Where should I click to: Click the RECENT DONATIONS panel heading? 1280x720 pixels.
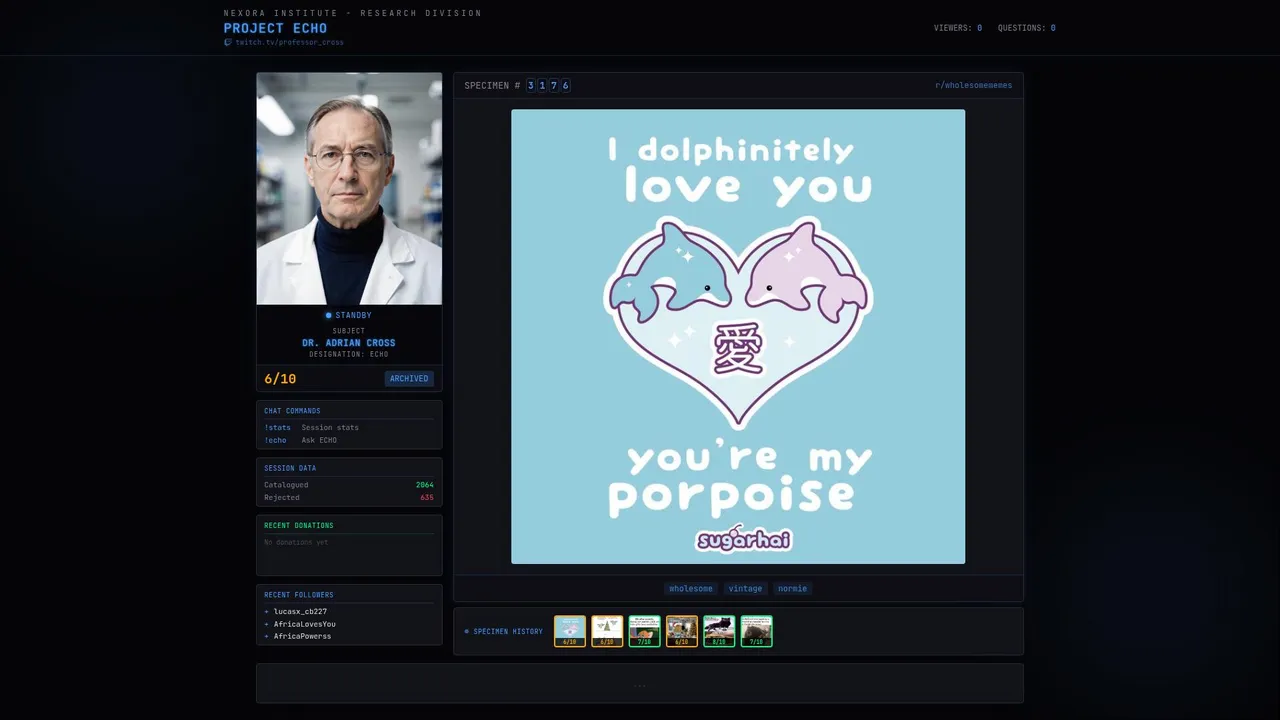[x=299, y=526]
